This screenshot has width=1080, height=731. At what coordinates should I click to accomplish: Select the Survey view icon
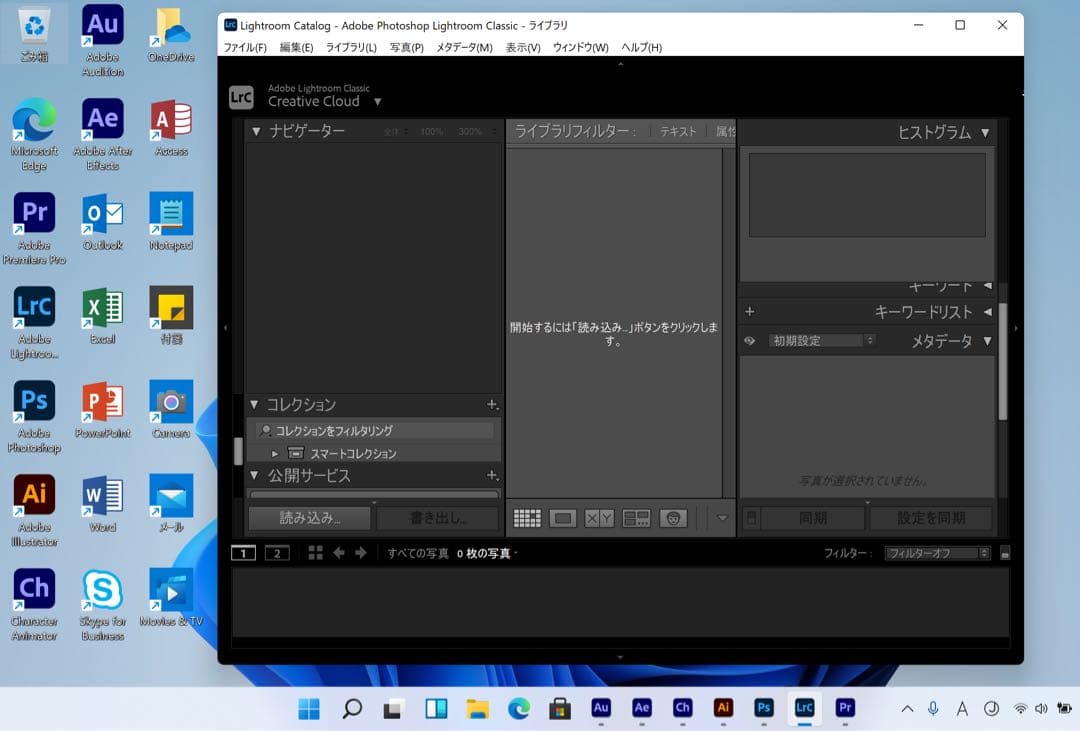point(637,517)
